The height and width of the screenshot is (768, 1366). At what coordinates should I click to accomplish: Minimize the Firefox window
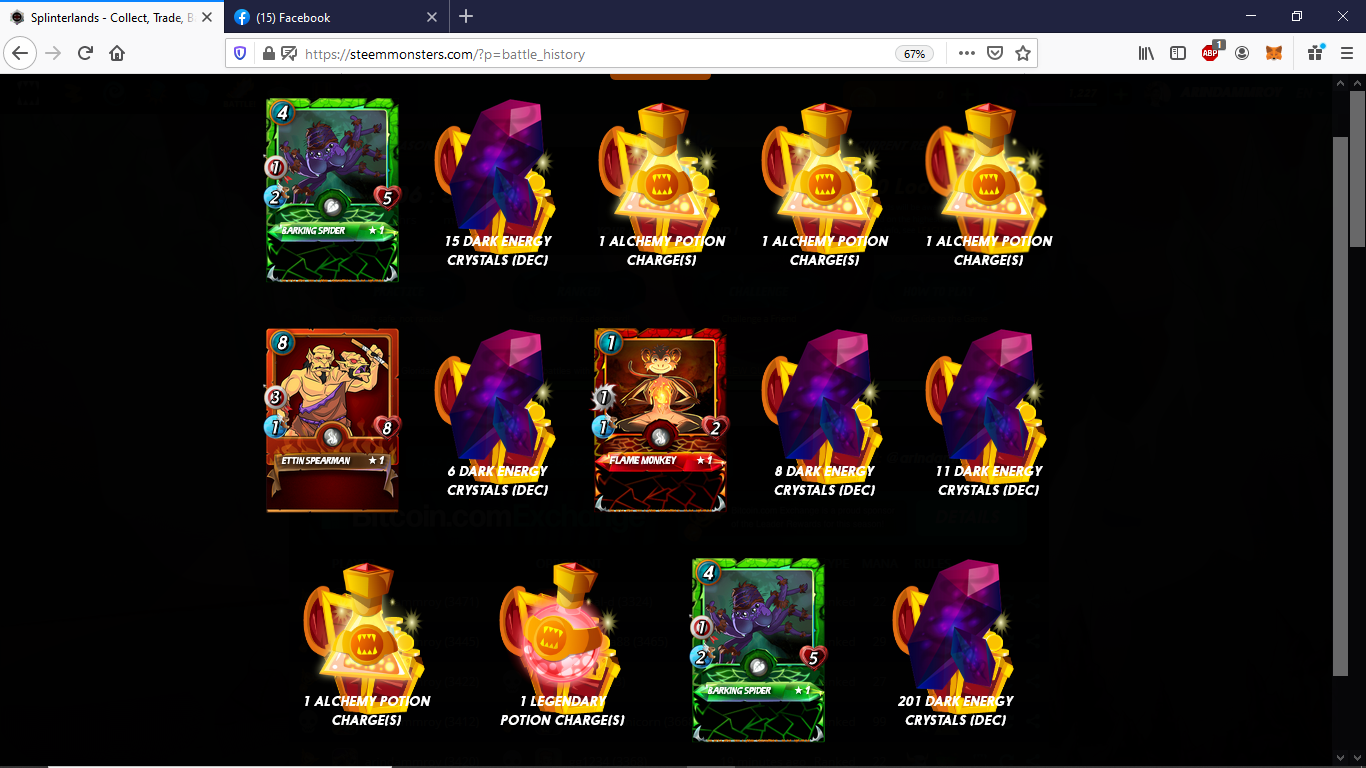1251,16
